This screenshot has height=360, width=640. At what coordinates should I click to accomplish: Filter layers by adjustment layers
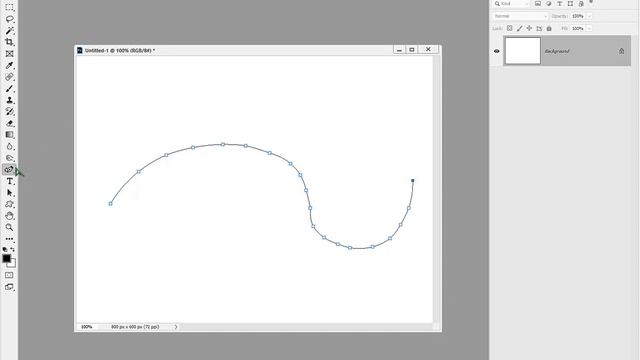[x=549, y=4]
